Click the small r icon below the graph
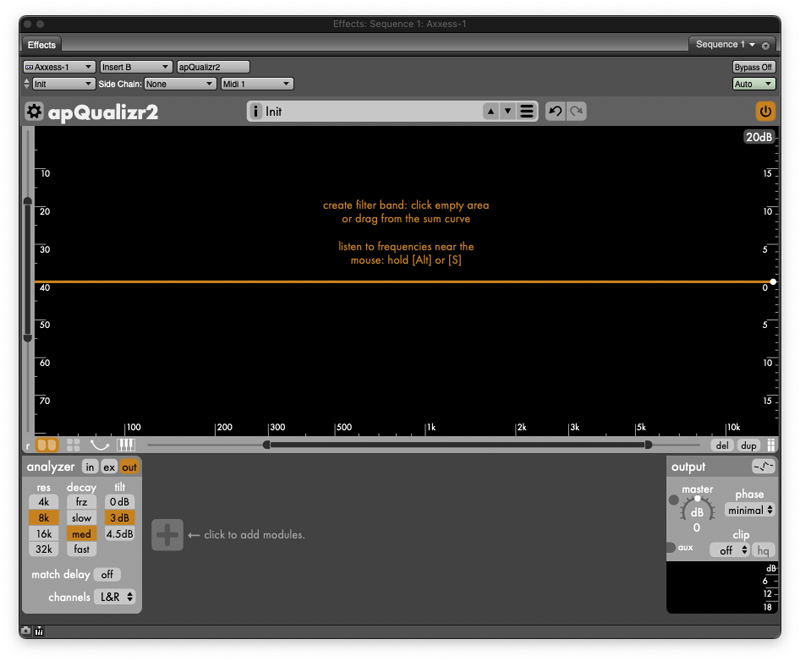 pos(28,446)
